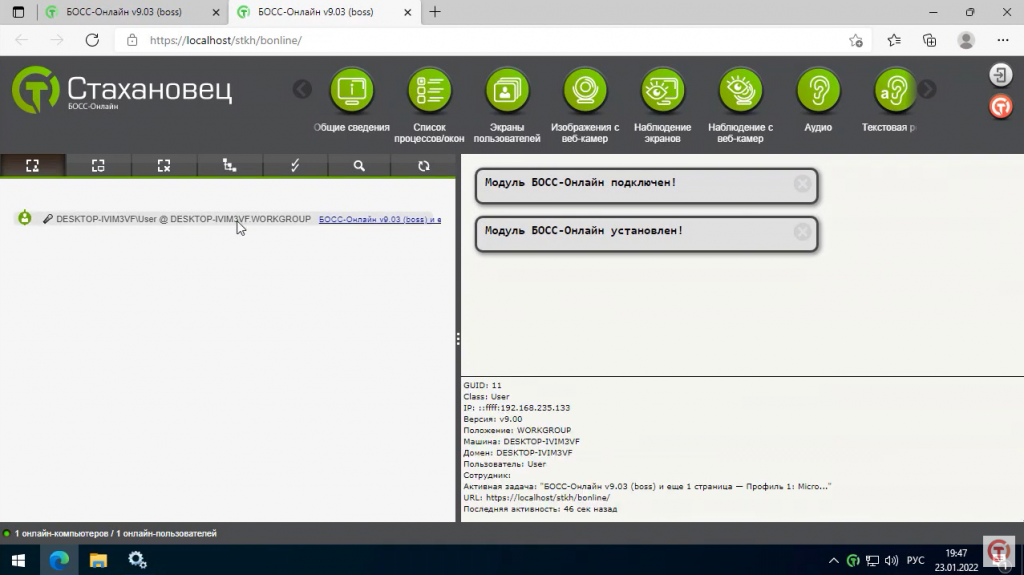Open the gear app on taskbar
This screenshot has width=1024, height=575.
coord(137,560)
